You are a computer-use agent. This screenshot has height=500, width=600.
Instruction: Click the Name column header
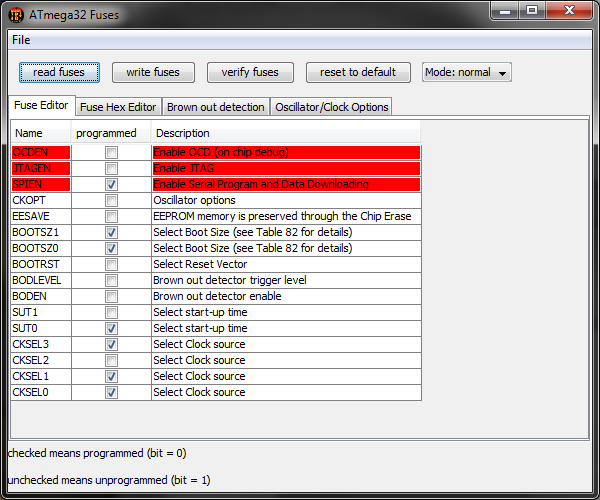pos(41,133)
